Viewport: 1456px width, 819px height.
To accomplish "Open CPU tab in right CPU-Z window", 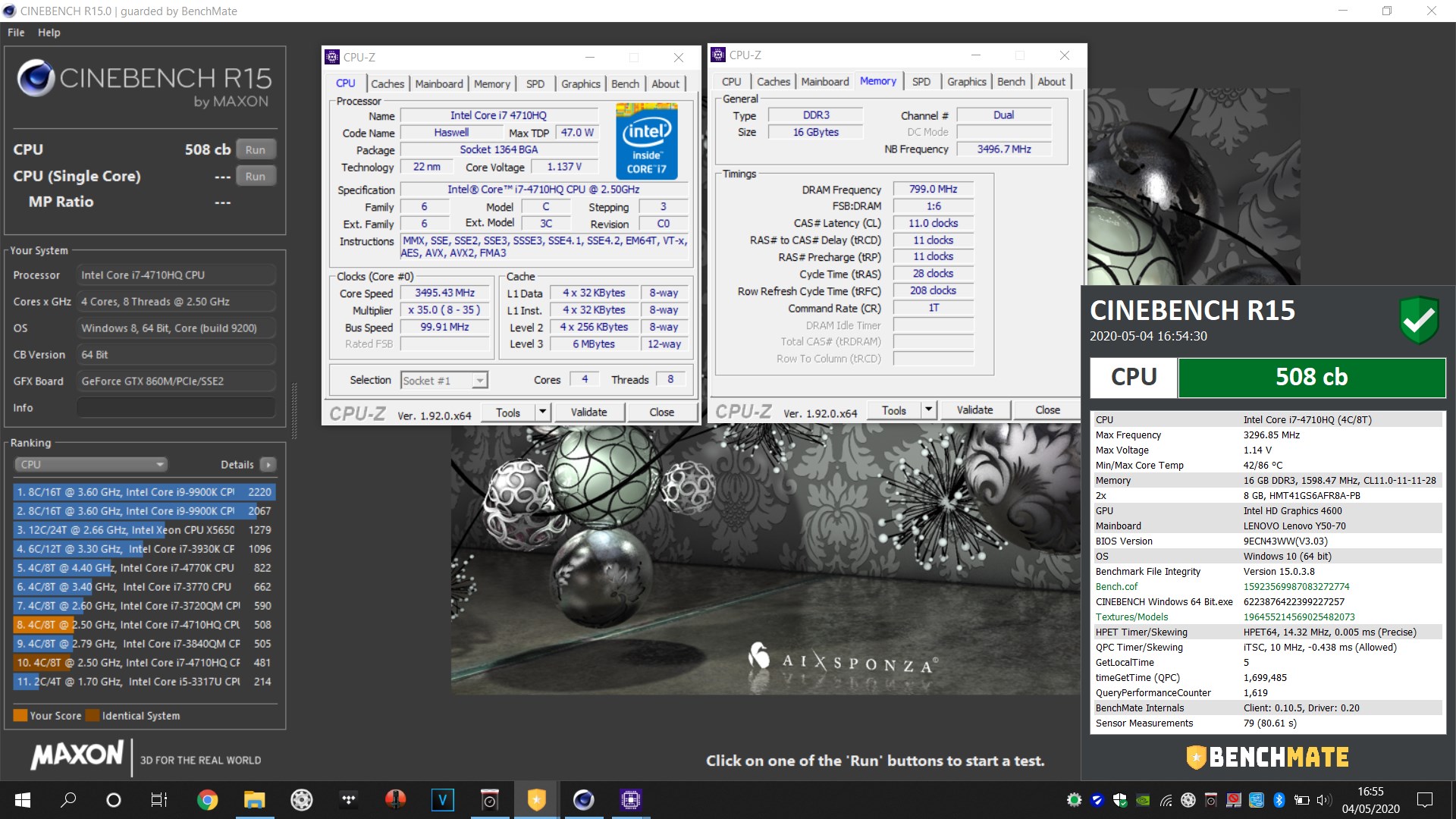I will 732,81.
